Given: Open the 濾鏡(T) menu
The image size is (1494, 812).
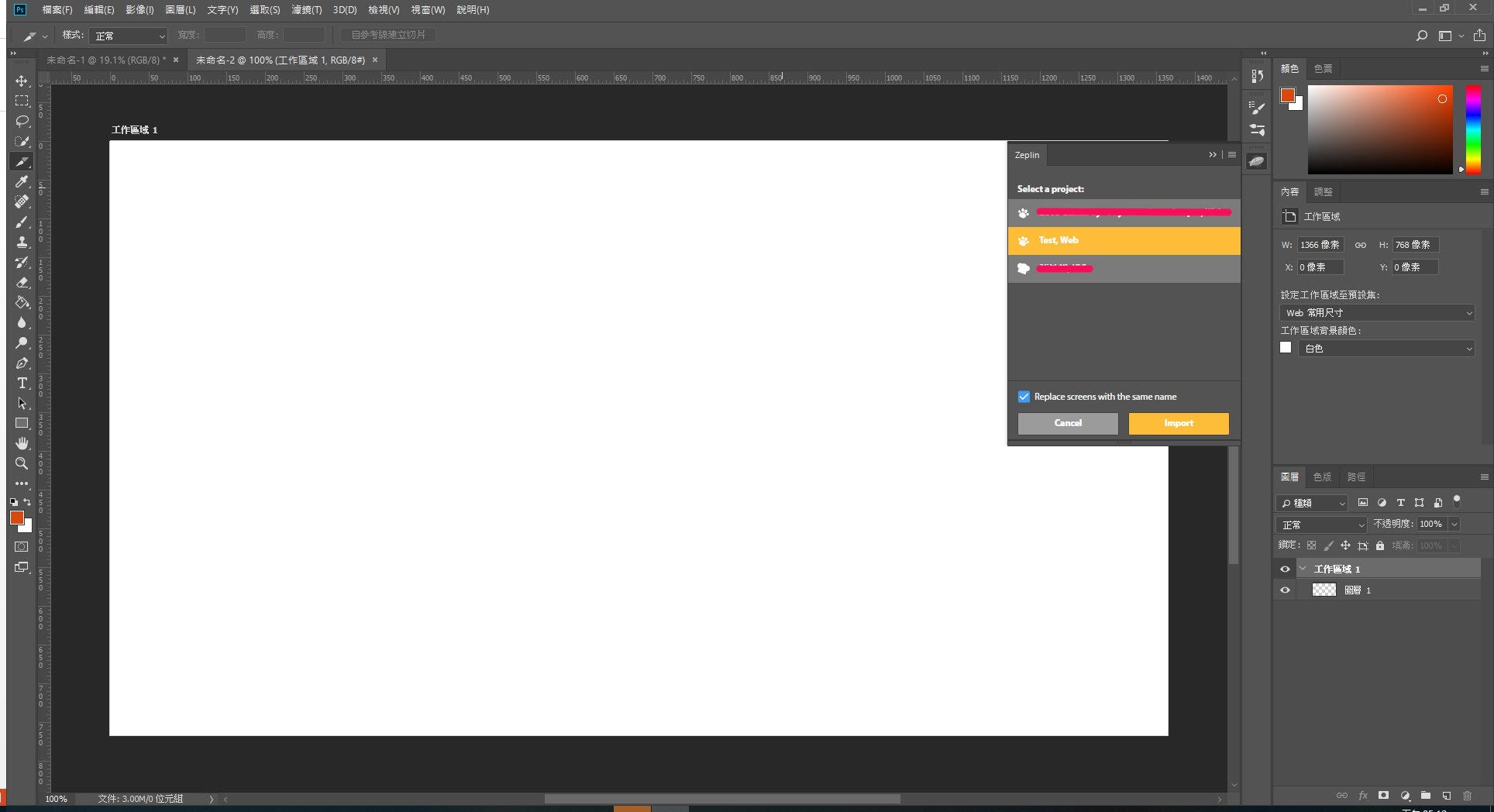Looking at the screenshot, I should (x=307, y=10).
